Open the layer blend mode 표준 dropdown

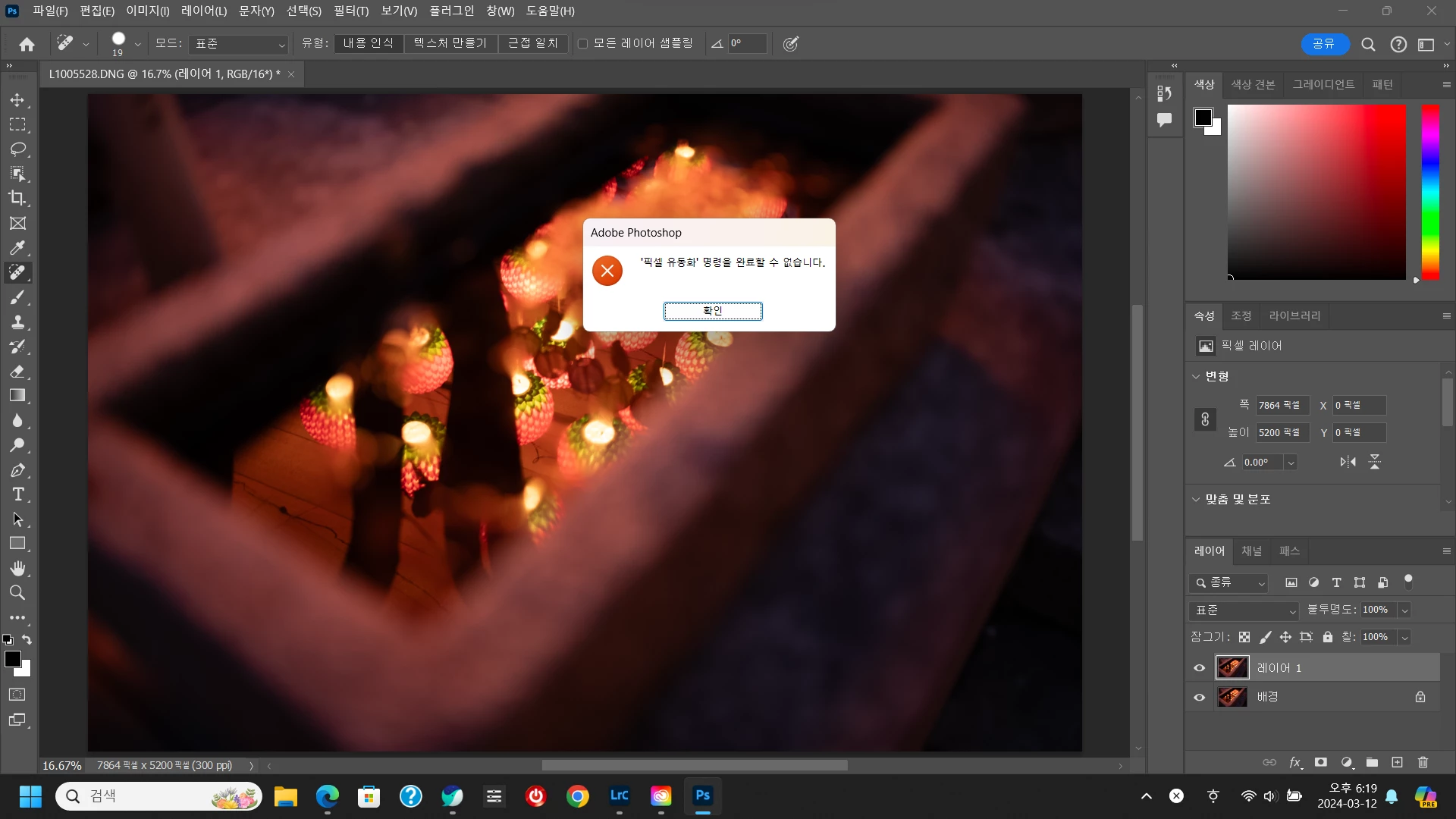(1244, 610)
